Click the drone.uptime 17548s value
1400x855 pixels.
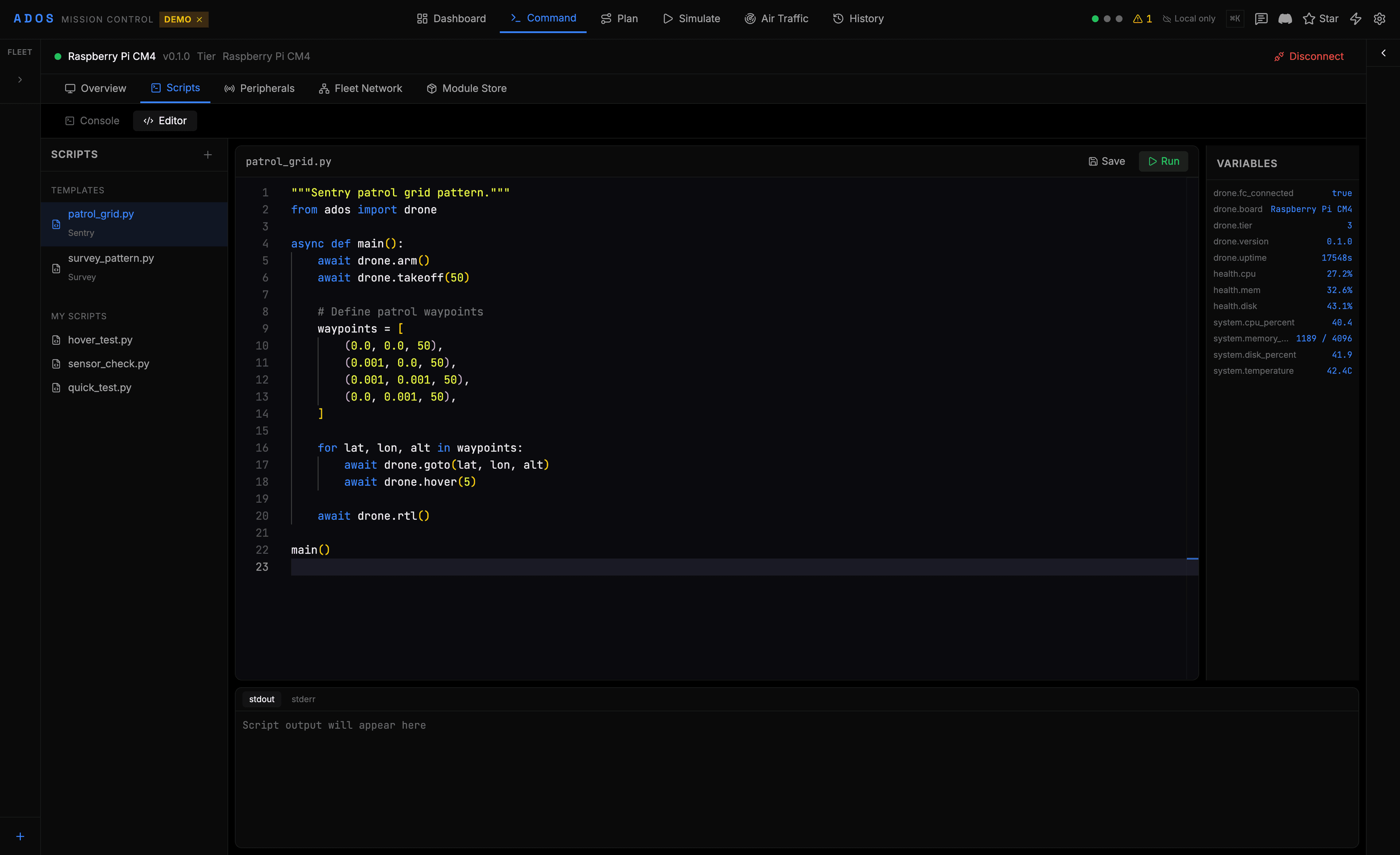(1336, 257)
